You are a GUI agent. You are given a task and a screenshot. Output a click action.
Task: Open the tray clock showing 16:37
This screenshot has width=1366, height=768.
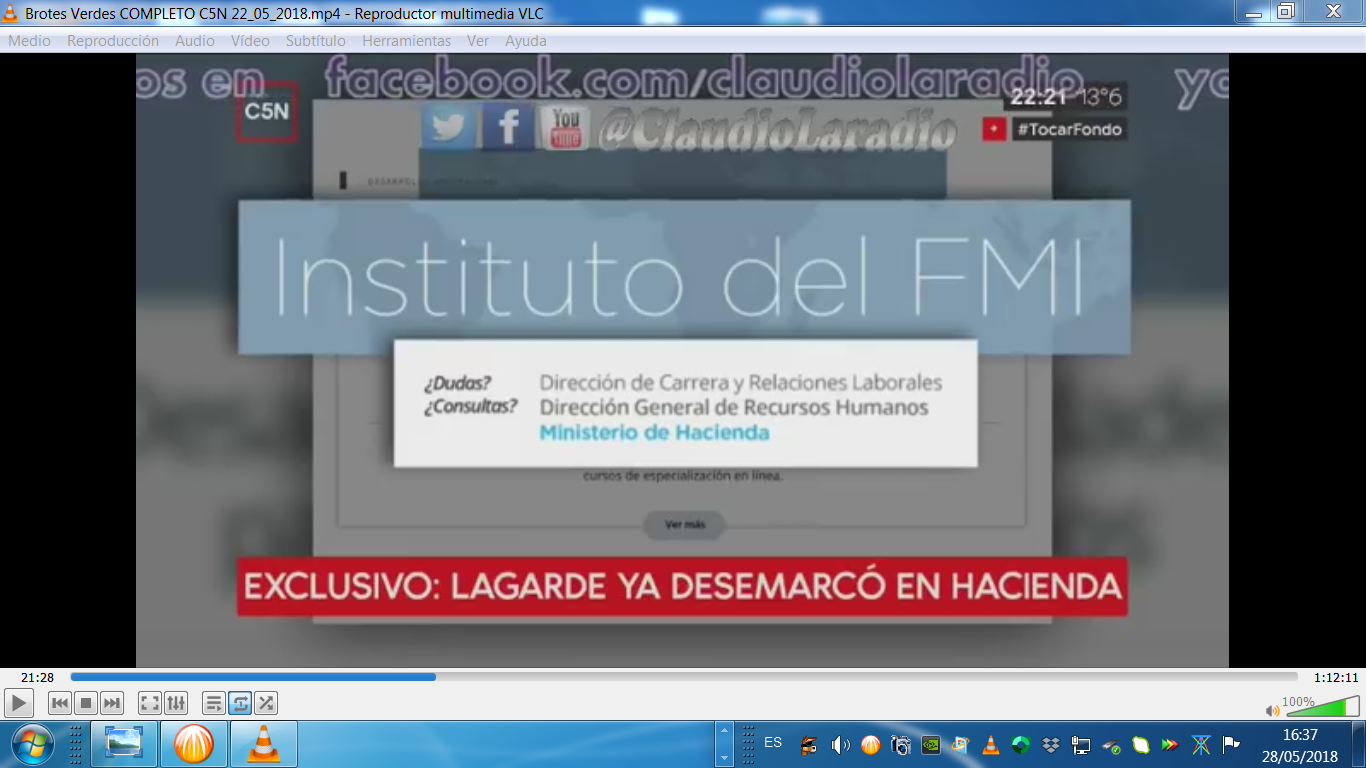point(1298,744)
